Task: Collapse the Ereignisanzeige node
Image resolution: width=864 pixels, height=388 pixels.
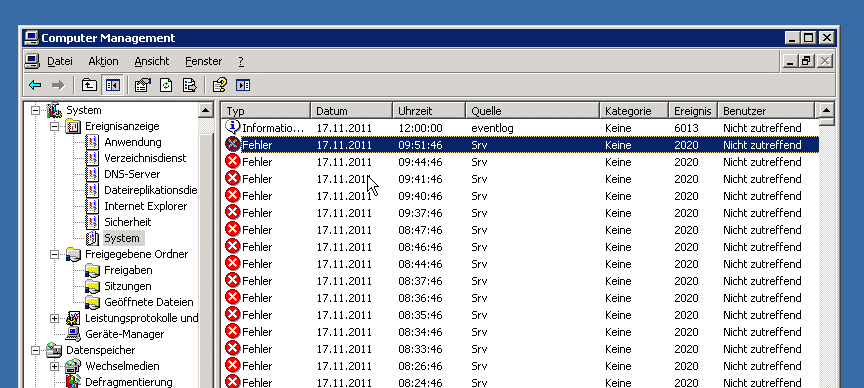Action: click(54, 126)
